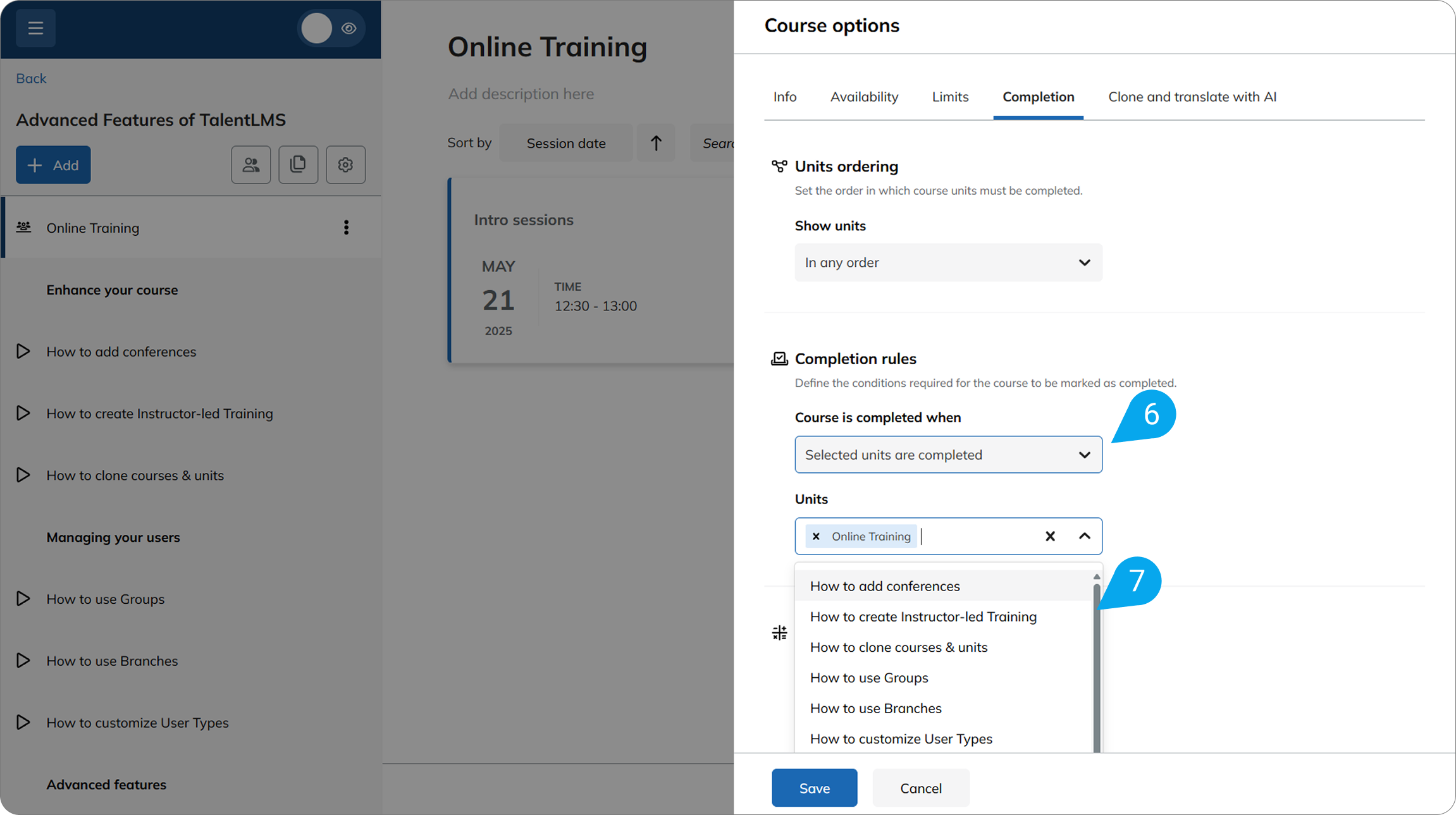Click play icon beside How to clone courses
This screenshot has height=815, width=1456.
pyautogui.click(x=23, y=475)
